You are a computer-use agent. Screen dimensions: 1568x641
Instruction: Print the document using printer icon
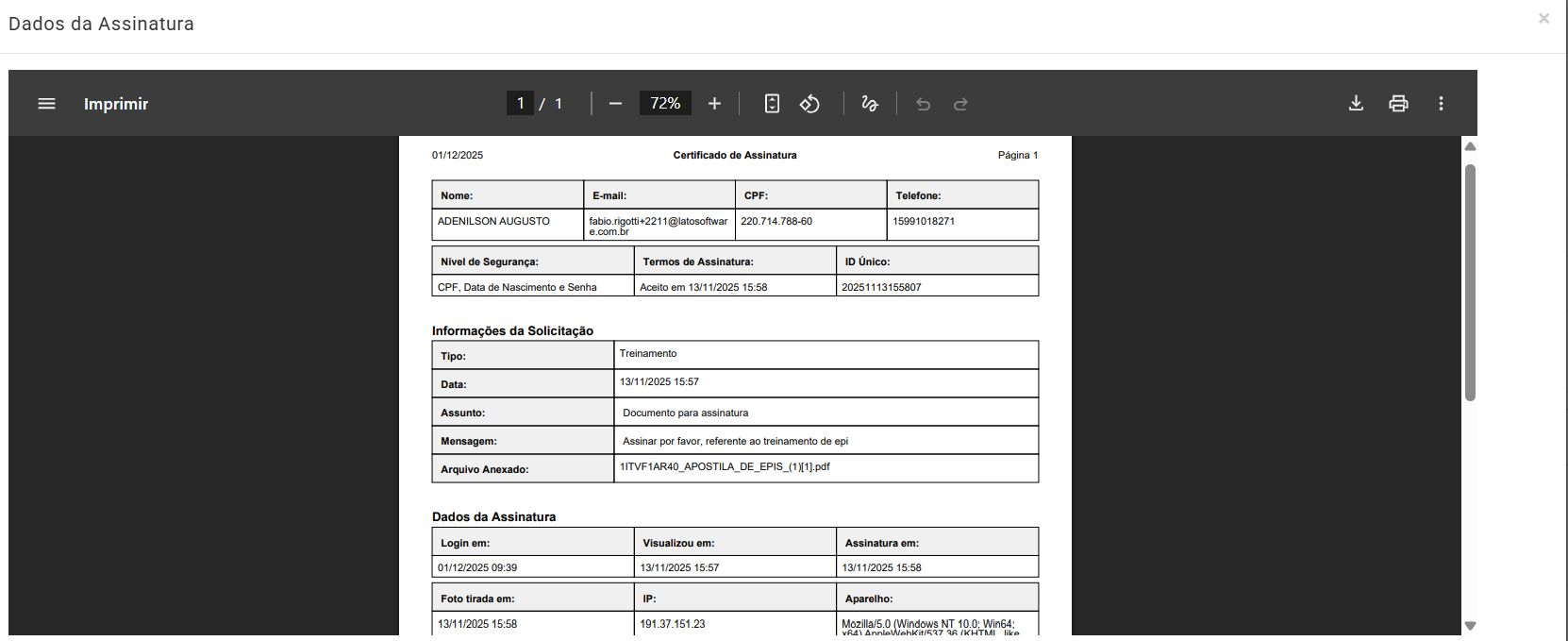pos(1398,104)
